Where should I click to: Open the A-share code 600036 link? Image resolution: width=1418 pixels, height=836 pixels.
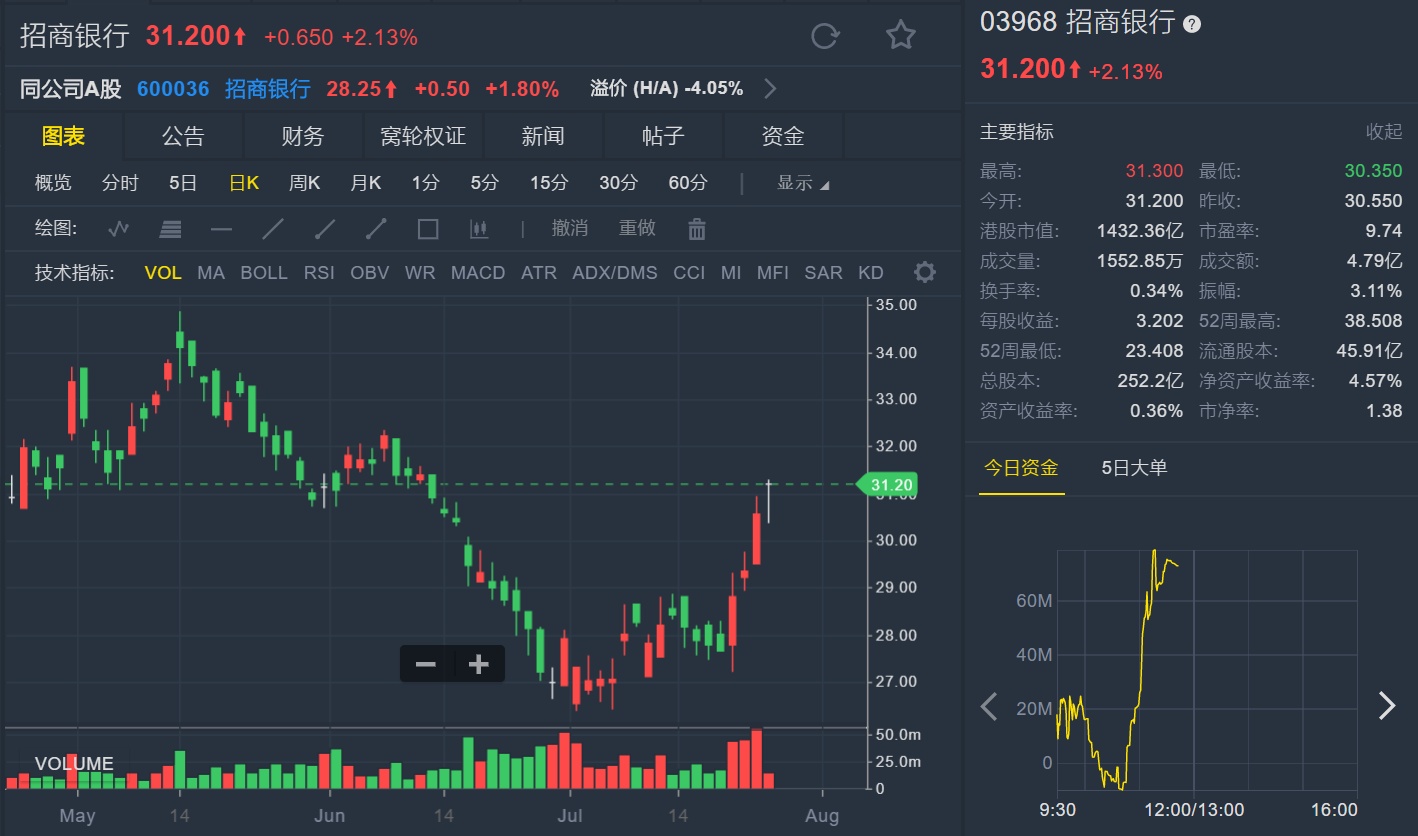[173, 89]
